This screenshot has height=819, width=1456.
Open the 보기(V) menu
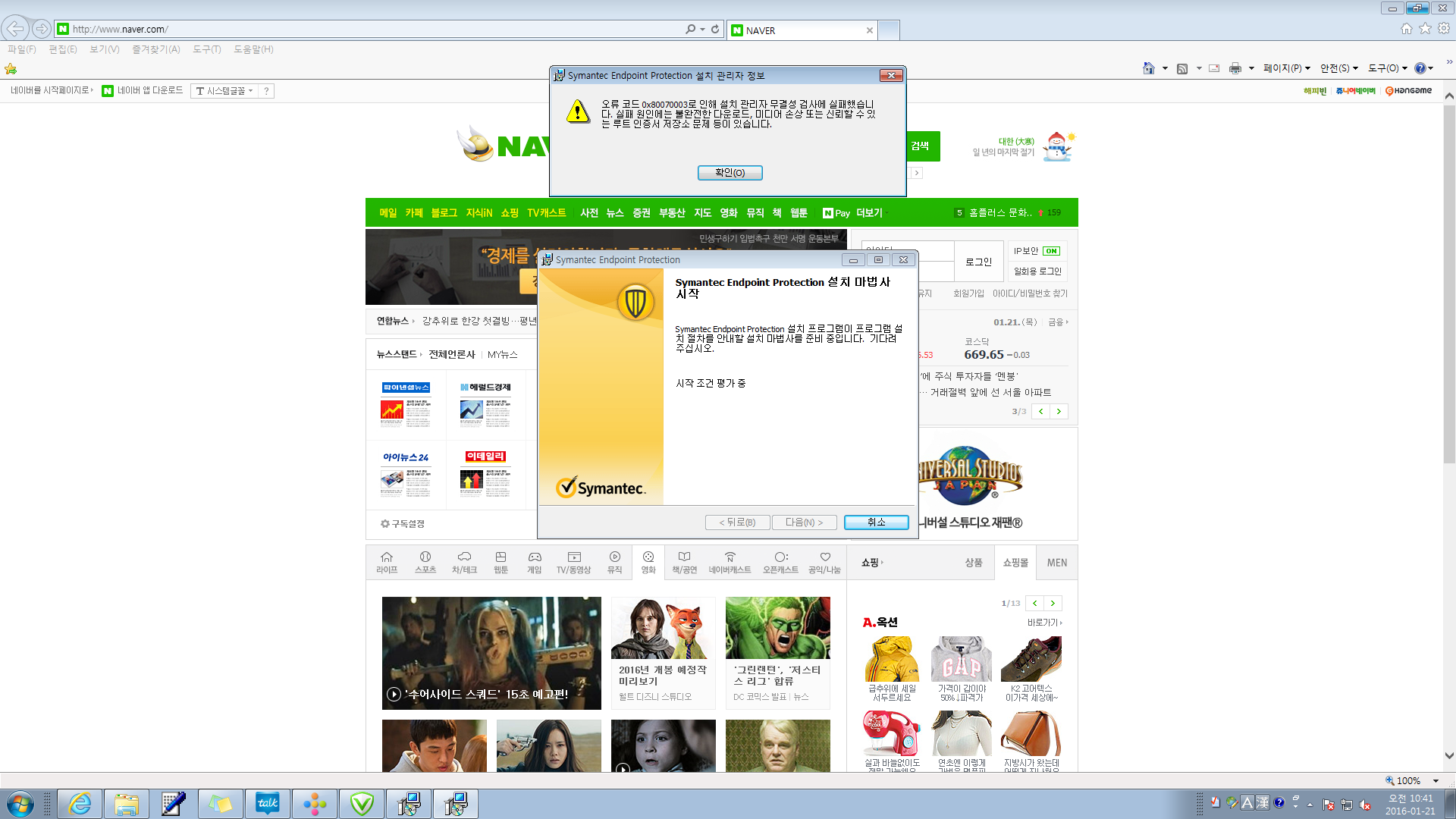click(105, 49)
